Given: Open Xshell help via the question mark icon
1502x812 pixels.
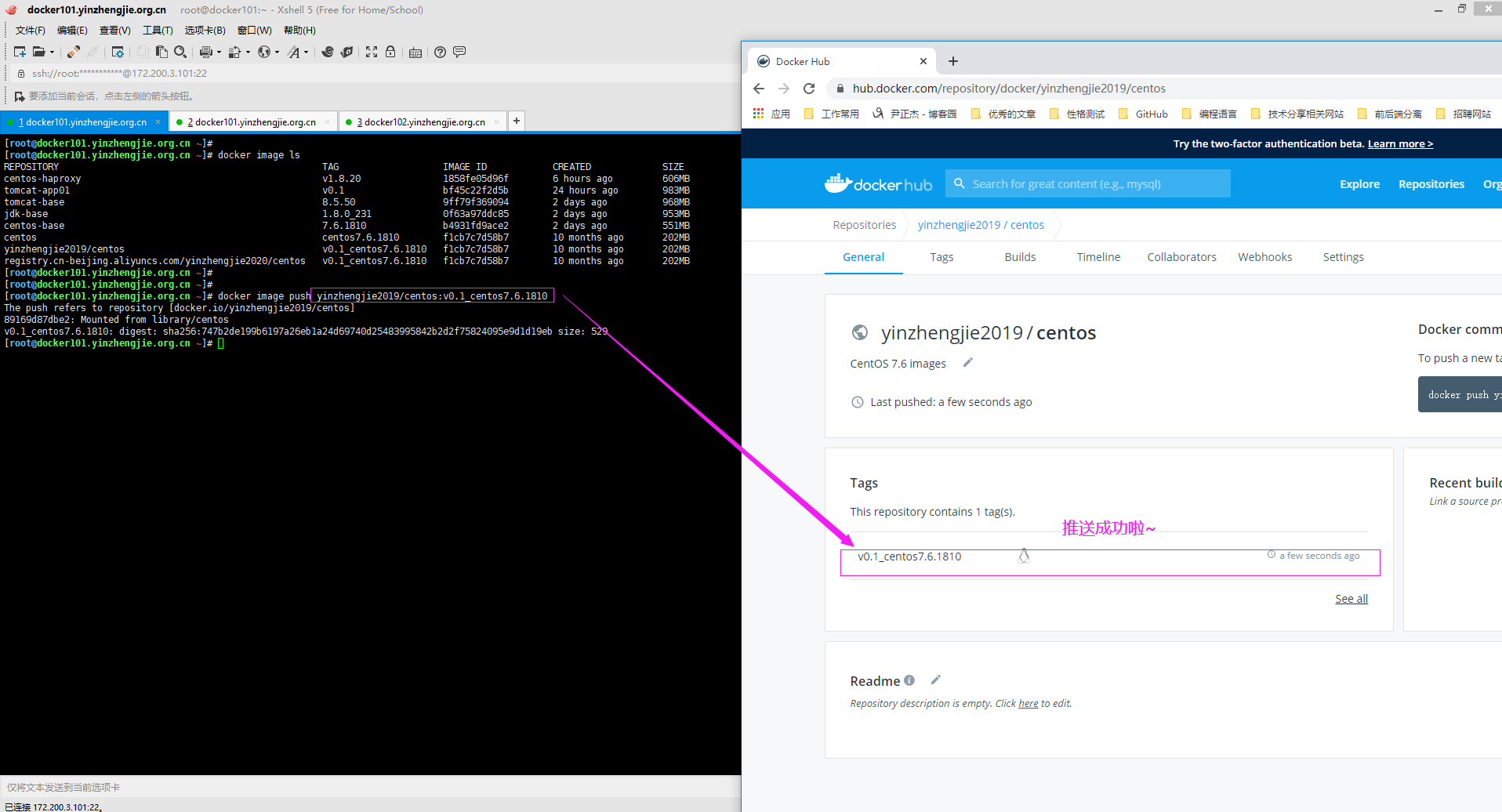Looking at the screenshot, I should 440,52.
